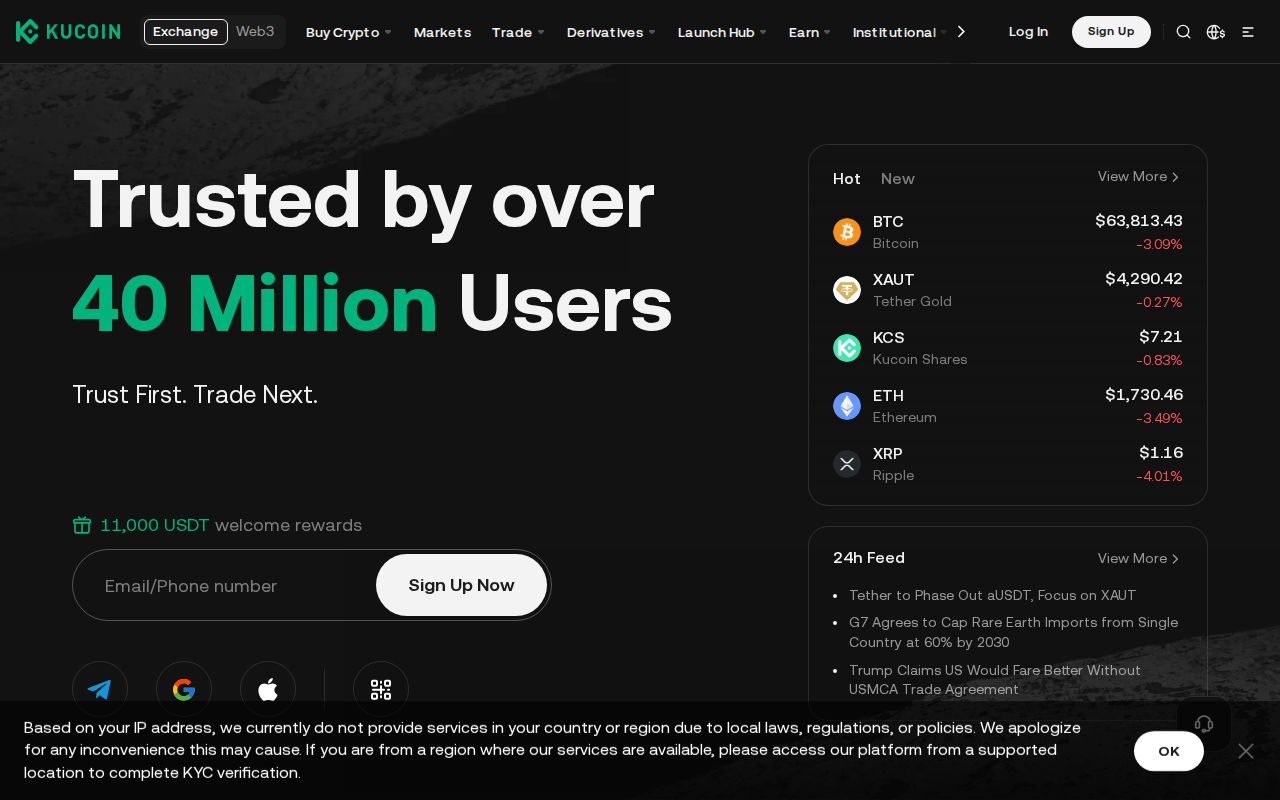Sign up with Google icon

coord(184,689)
